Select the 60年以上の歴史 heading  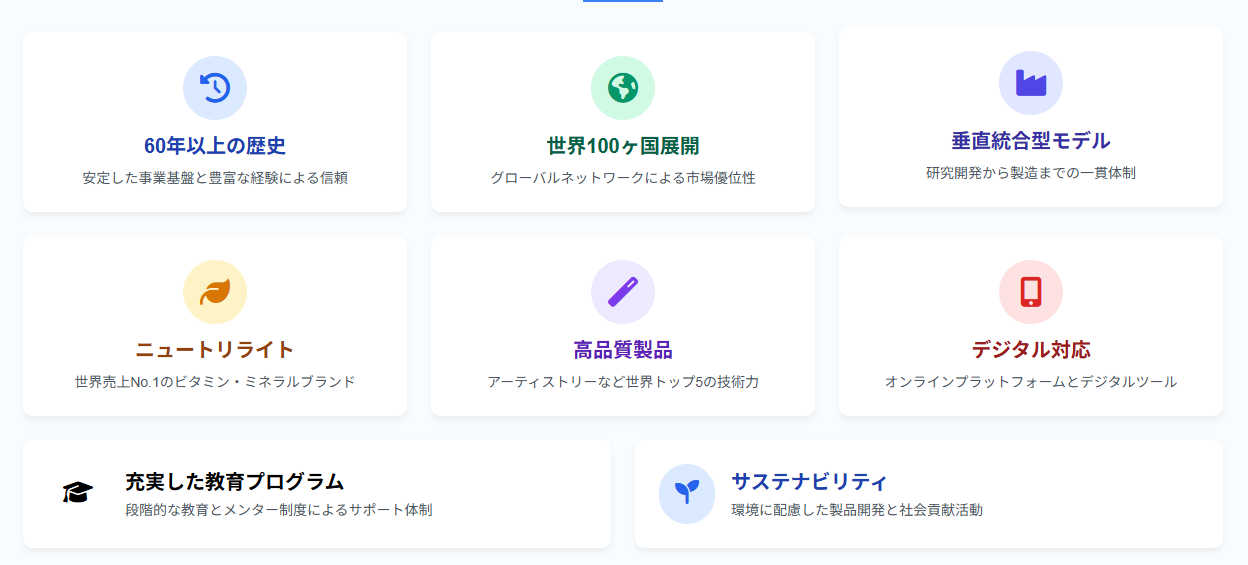pos(215,146)
